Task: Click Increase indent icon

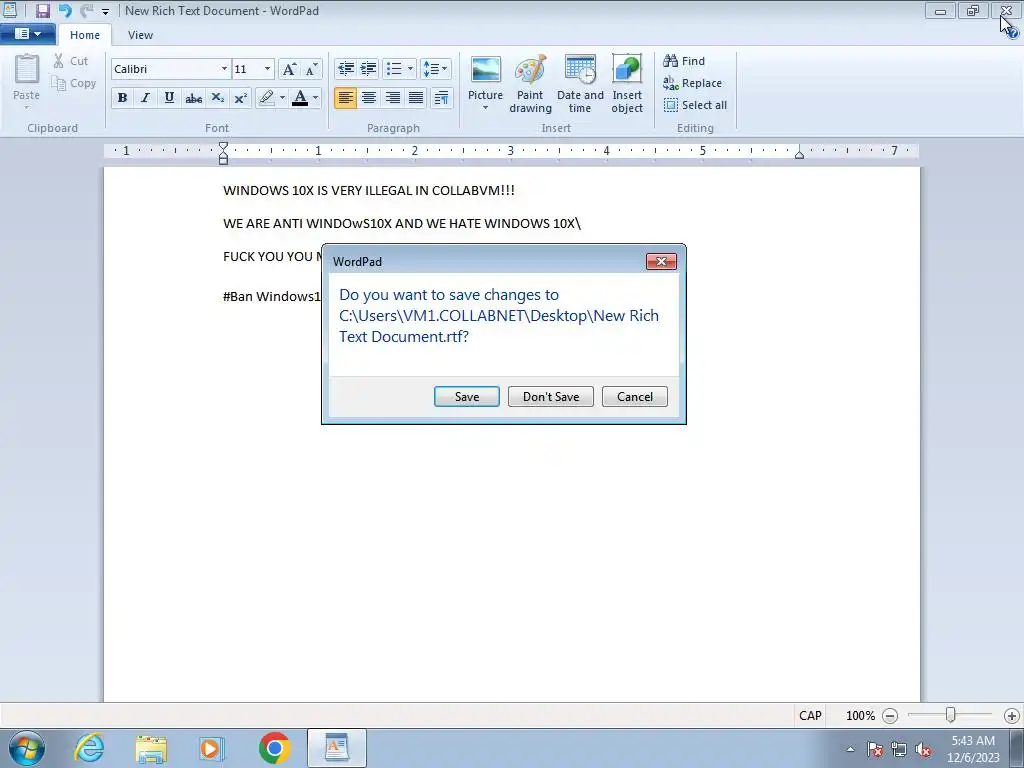Action: [x=368, y=69]
